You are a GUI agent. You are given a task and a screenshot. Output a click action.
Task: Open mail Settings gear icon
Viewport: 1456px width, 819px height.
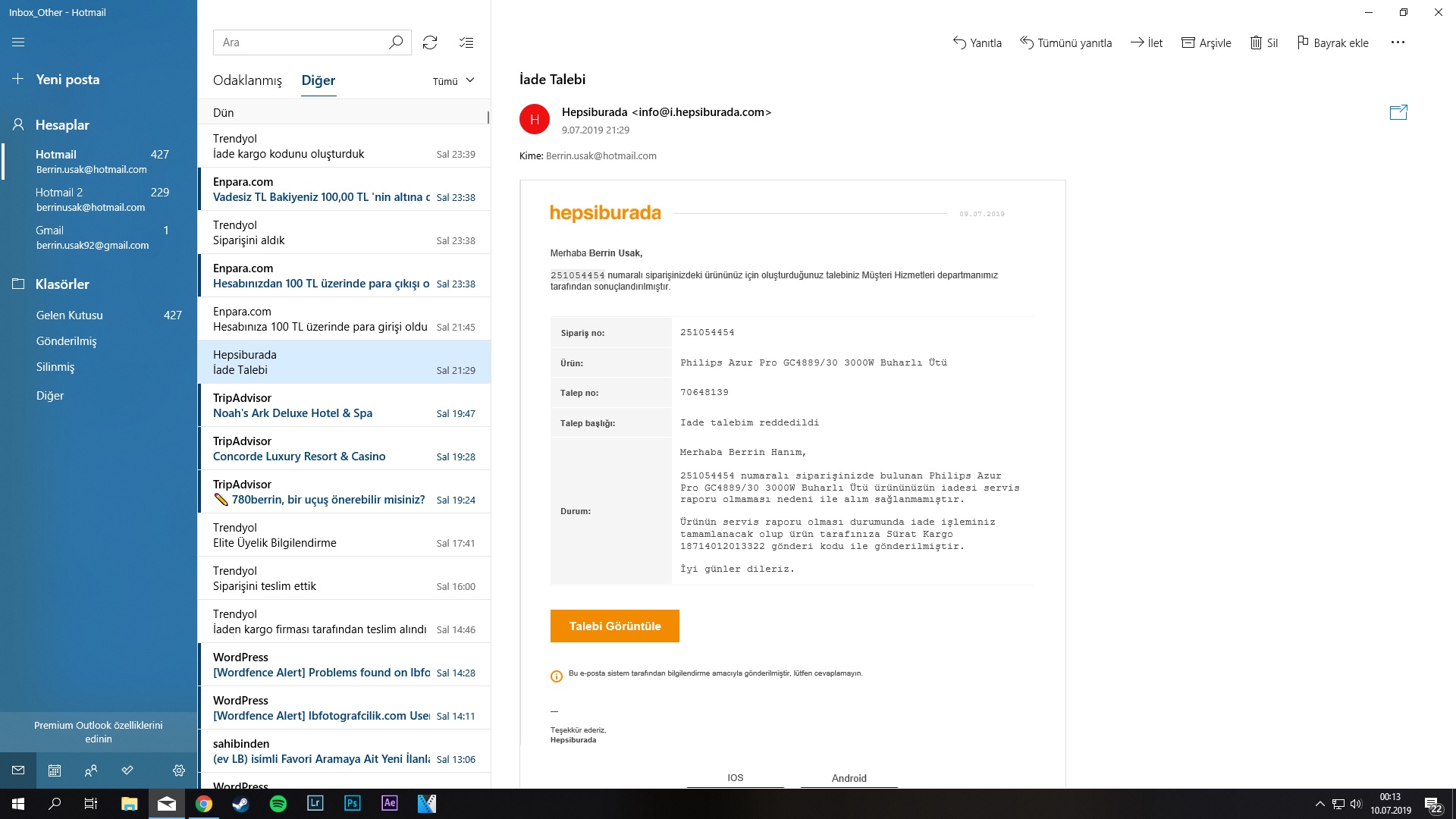coord(179,770)
